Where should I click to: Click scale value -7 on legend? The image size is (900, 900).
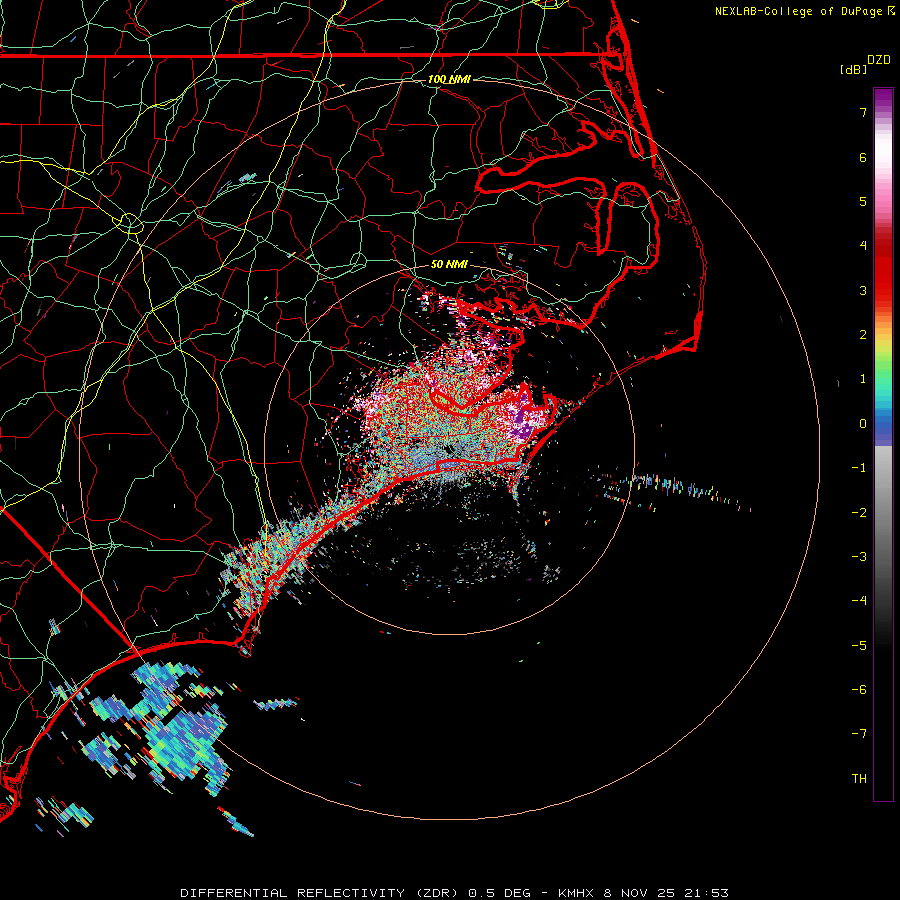pos(859,734)
